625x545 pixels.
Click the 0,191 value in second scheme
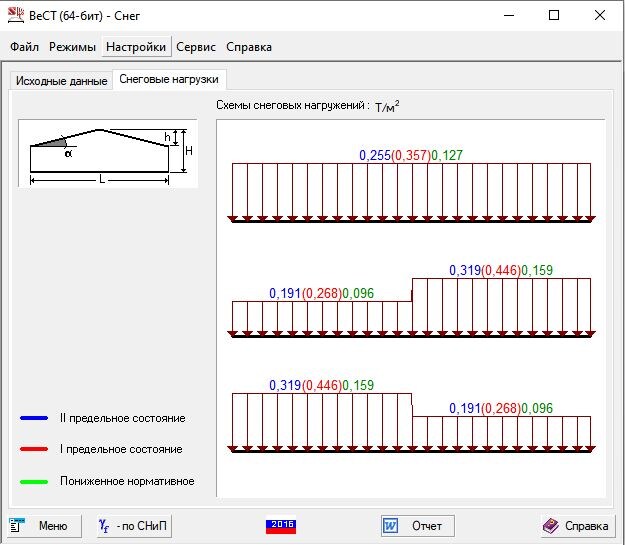click(x=285, y=293)
